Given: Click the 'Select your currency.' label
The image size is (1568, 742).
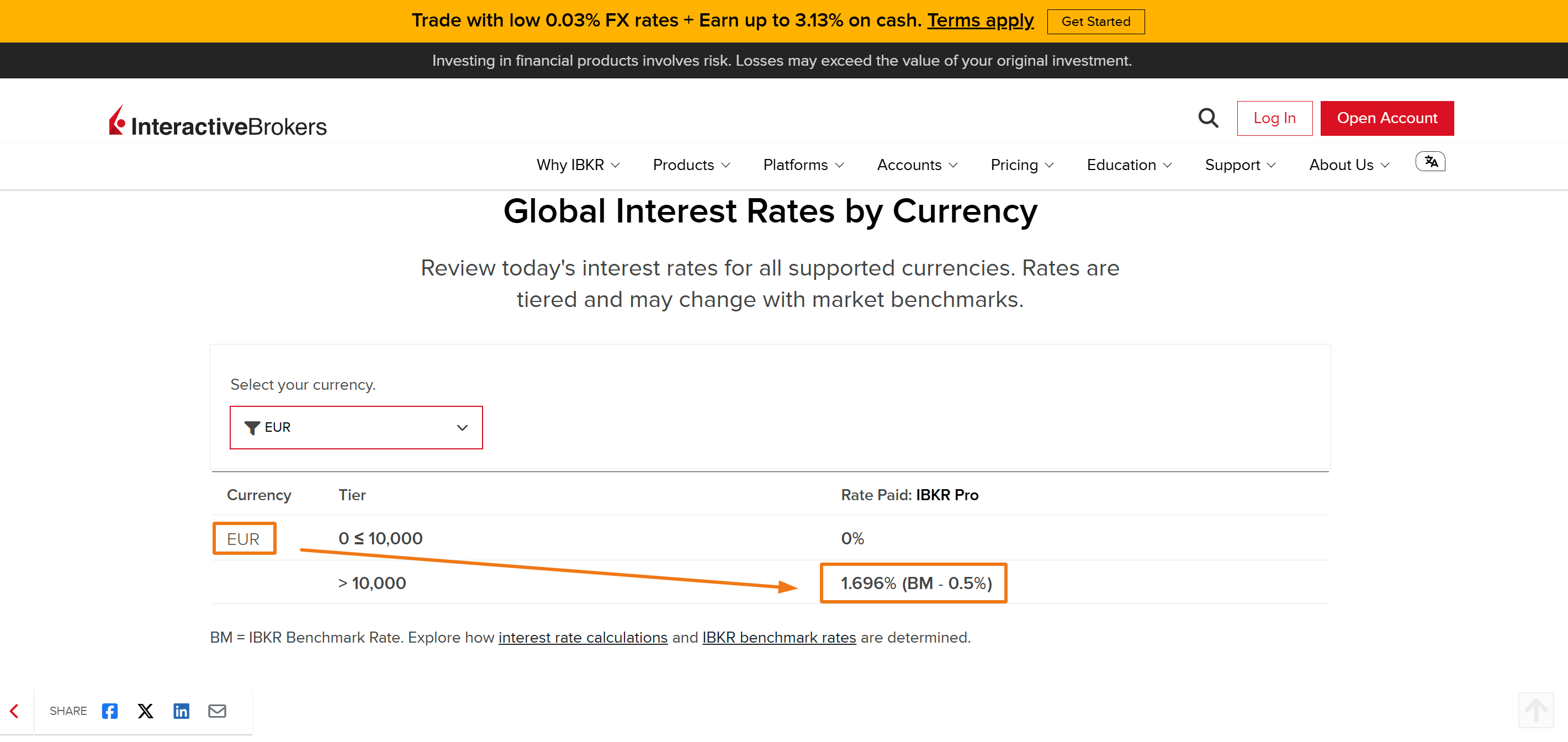Looking at the screenshot, I should [x=303, y=385].
